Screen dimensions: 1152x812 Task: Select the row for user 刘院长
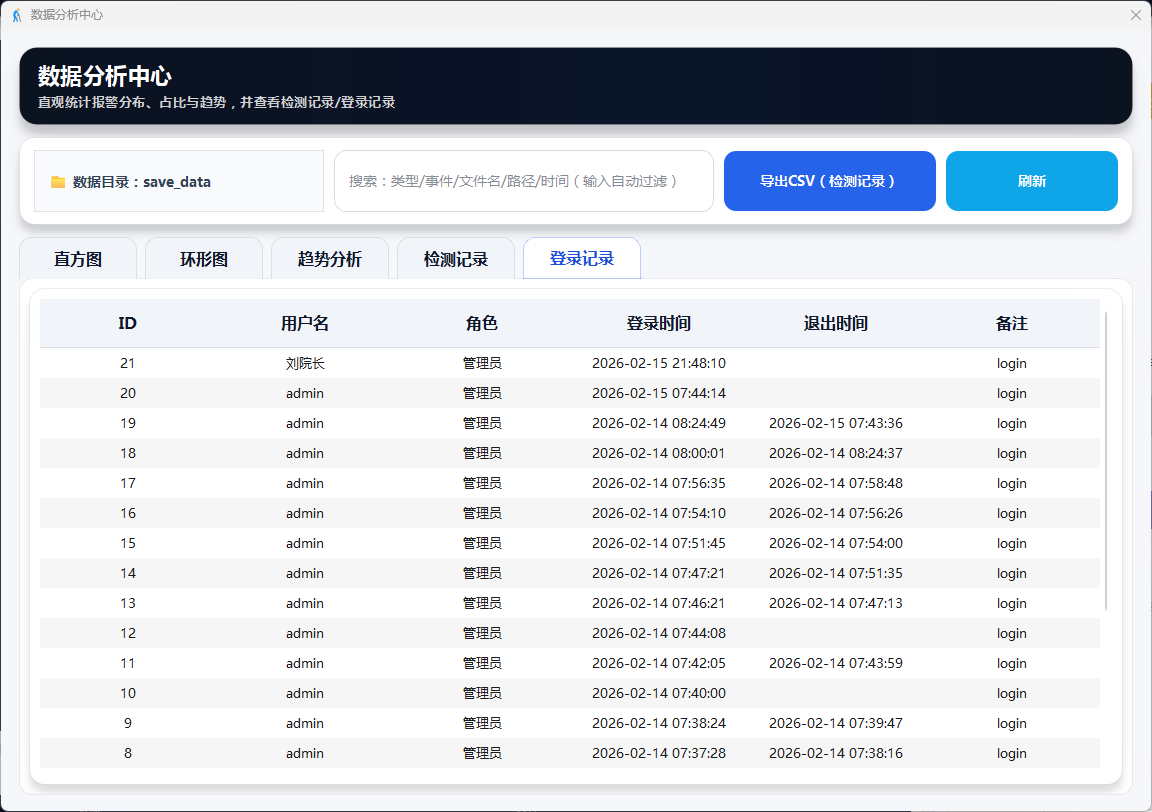click(305, 364)
